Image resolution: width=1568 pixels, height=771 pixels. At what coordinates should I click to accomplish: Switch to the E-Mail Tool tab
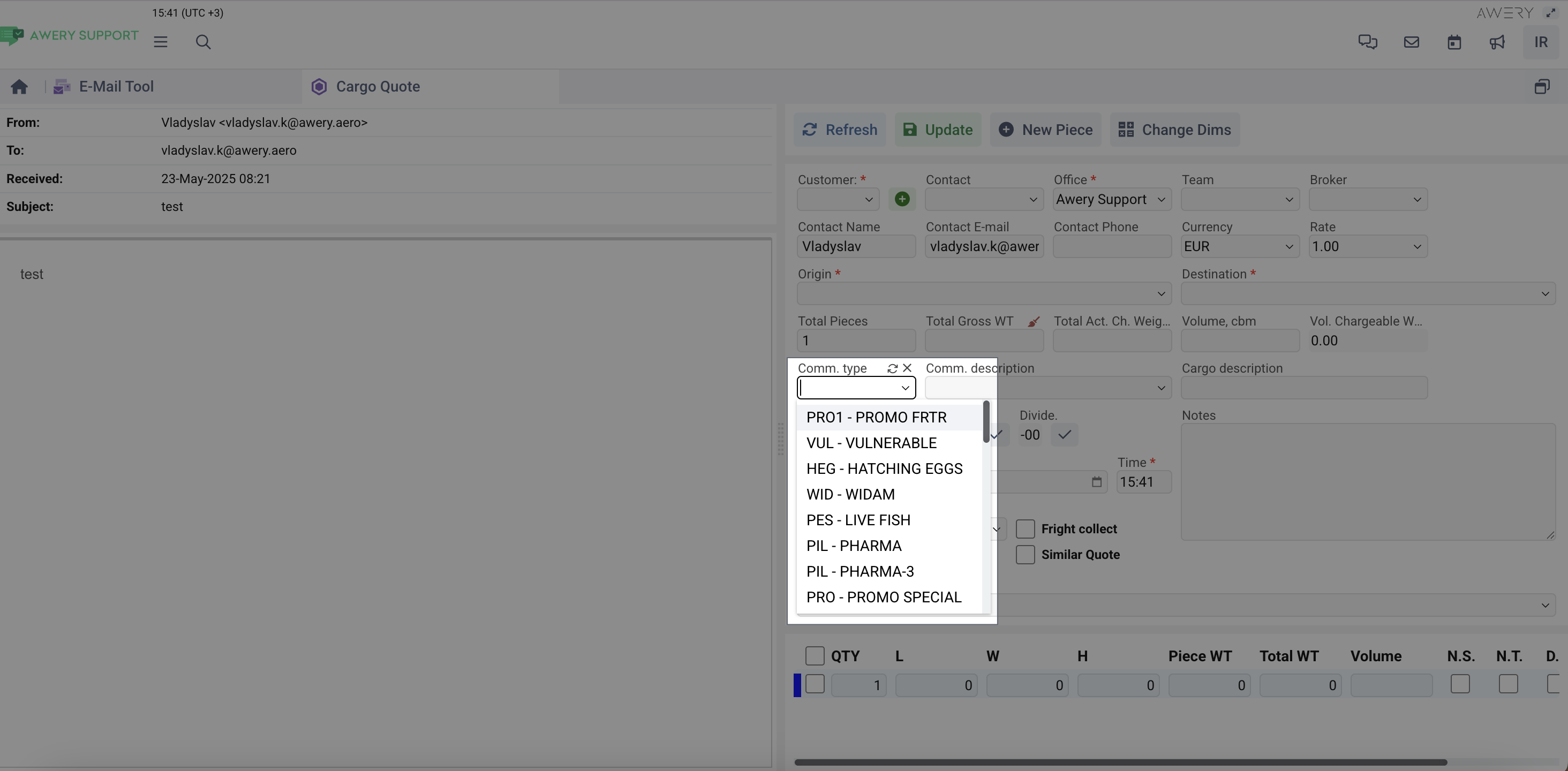coord(116,86)
